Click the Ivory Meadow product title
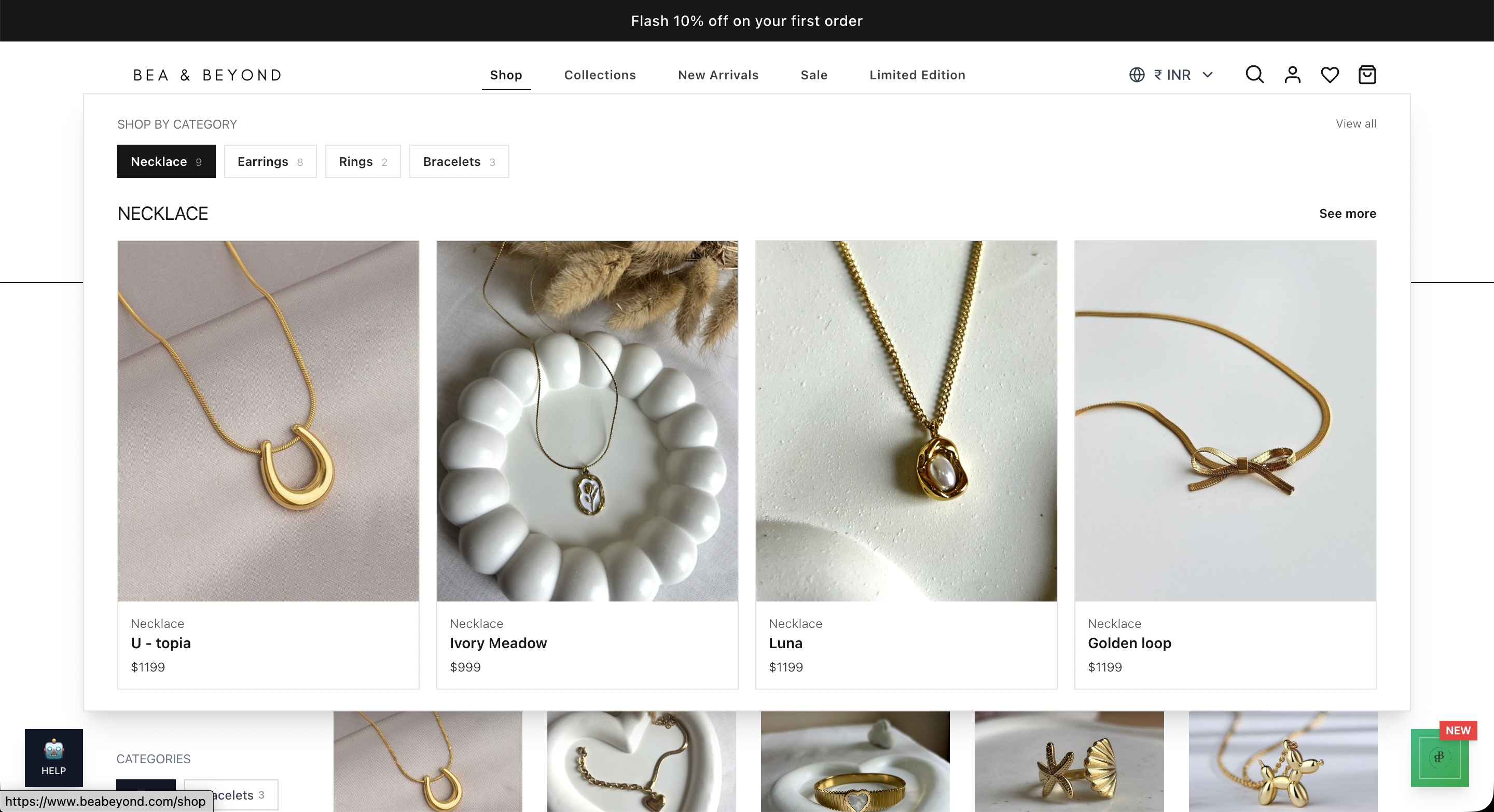The image size is (1494, 812). click(498, 643)
